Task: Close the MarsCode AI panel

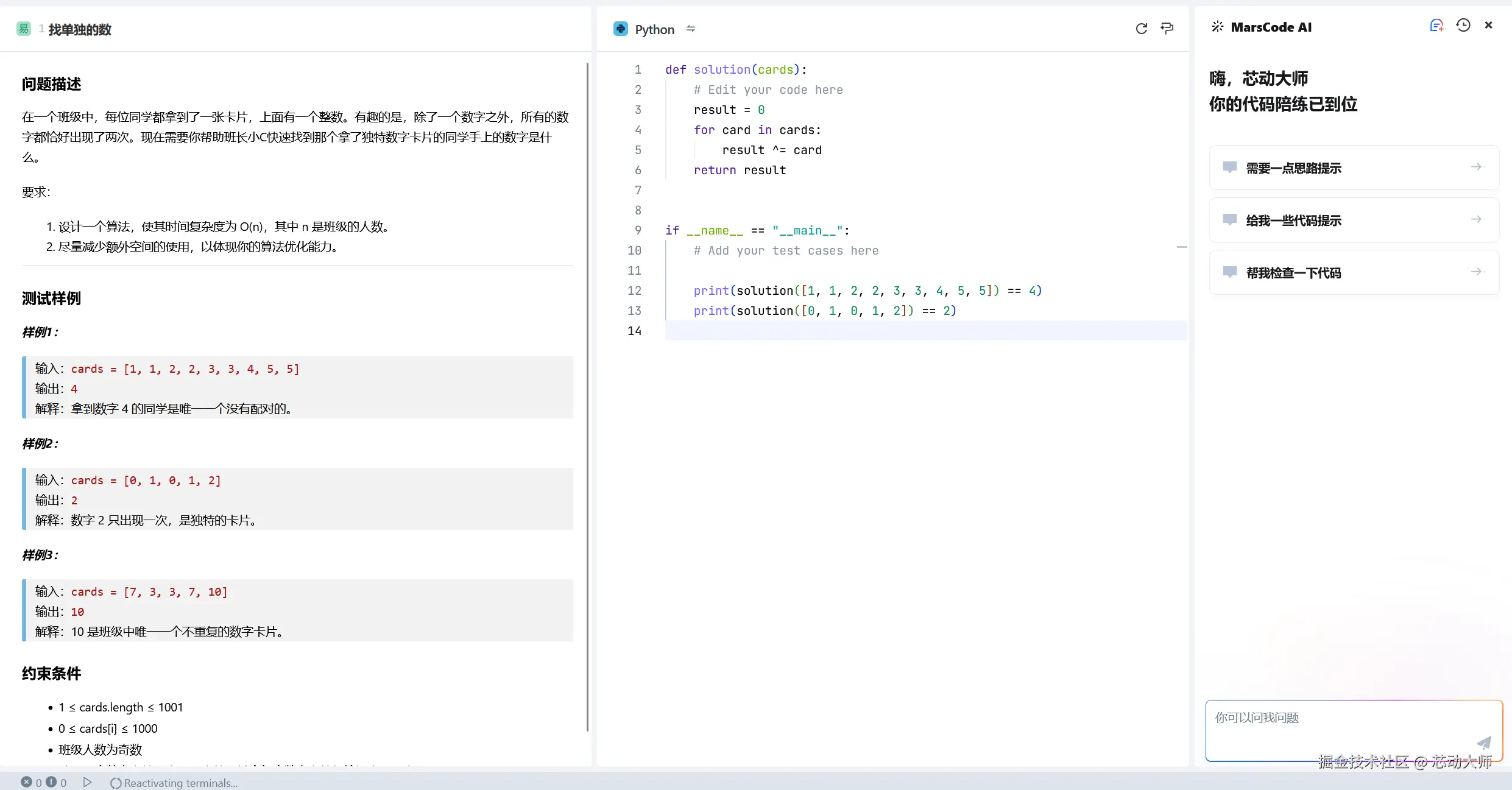Action: (1488, 26)
